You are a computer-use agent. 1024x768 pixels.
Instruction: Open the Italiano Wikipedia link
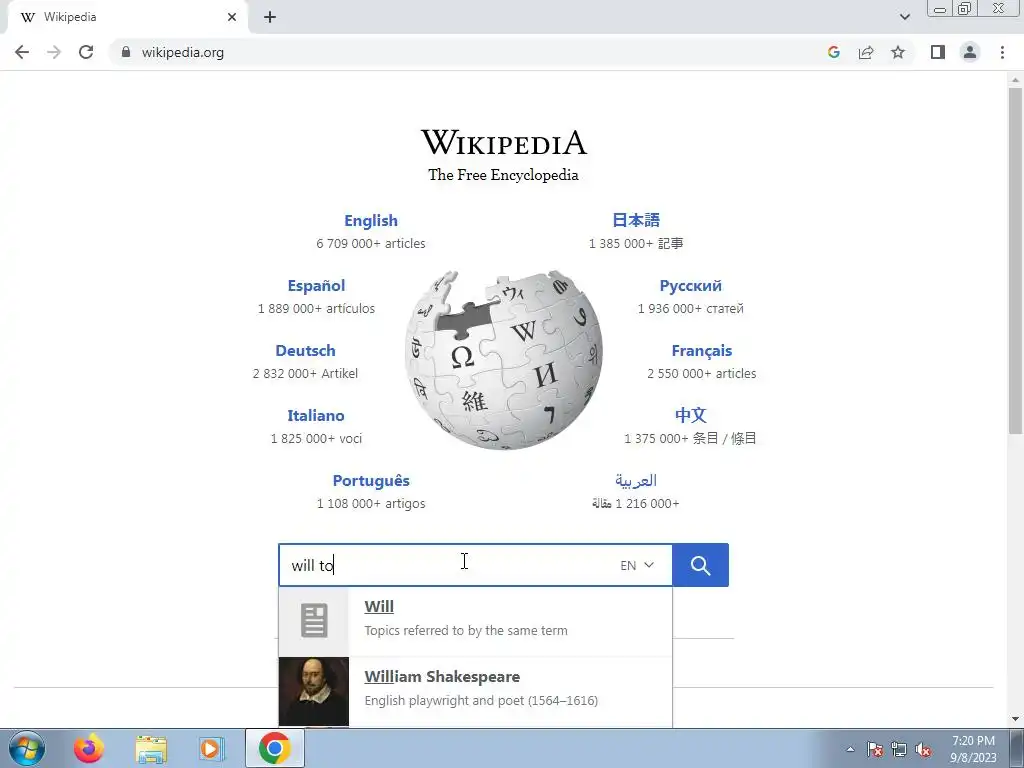[x=315, y=415]
